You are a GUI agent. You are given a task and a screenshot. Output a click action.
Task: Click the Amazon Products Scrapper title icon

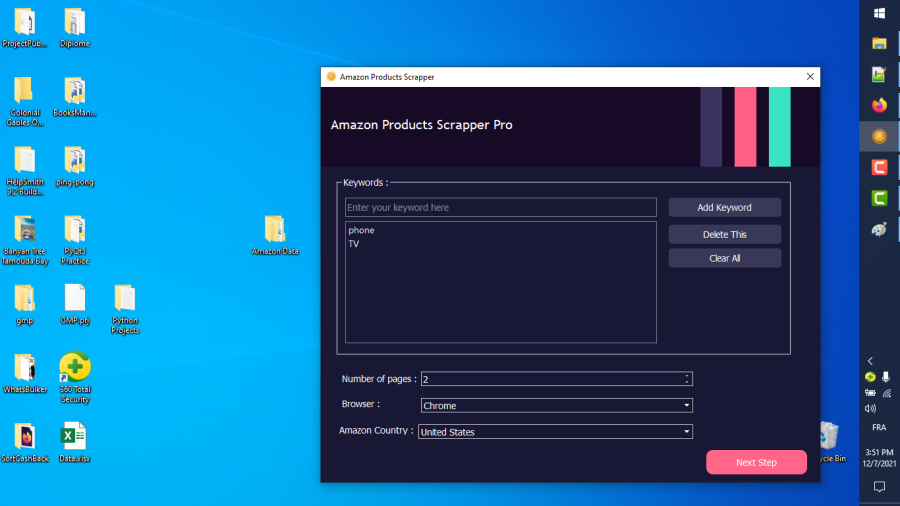point(331,77)
